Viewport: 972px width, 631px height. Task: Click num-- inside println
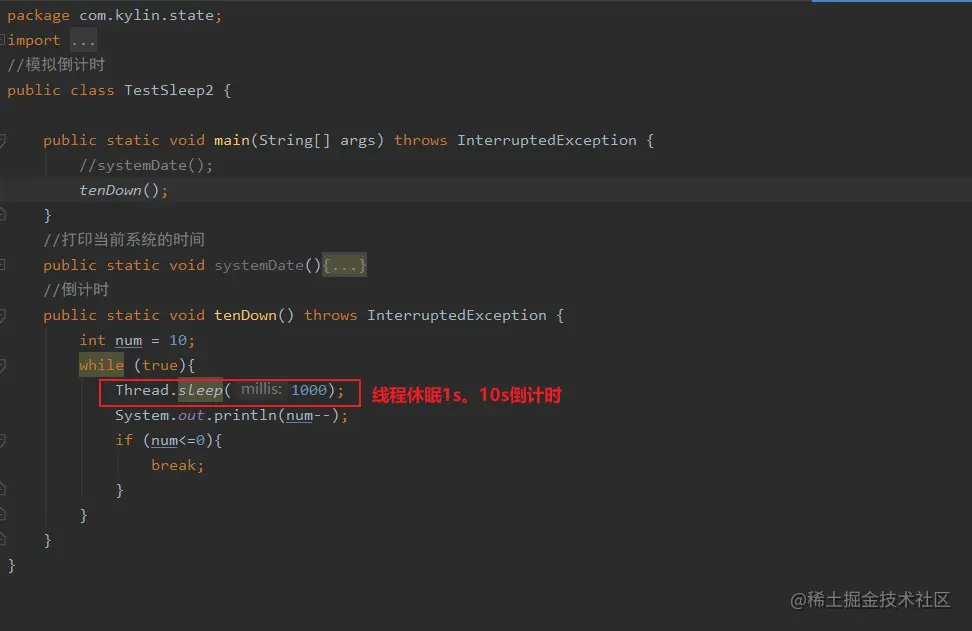pyautogui.click(x=308, y=415)
